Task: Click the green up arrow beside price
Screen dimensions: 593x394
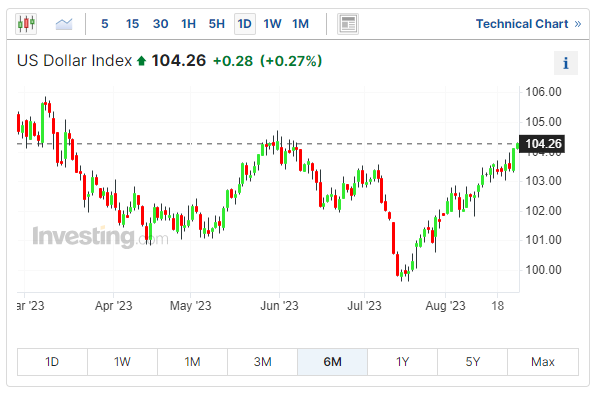Action: [x=141, y=61]
